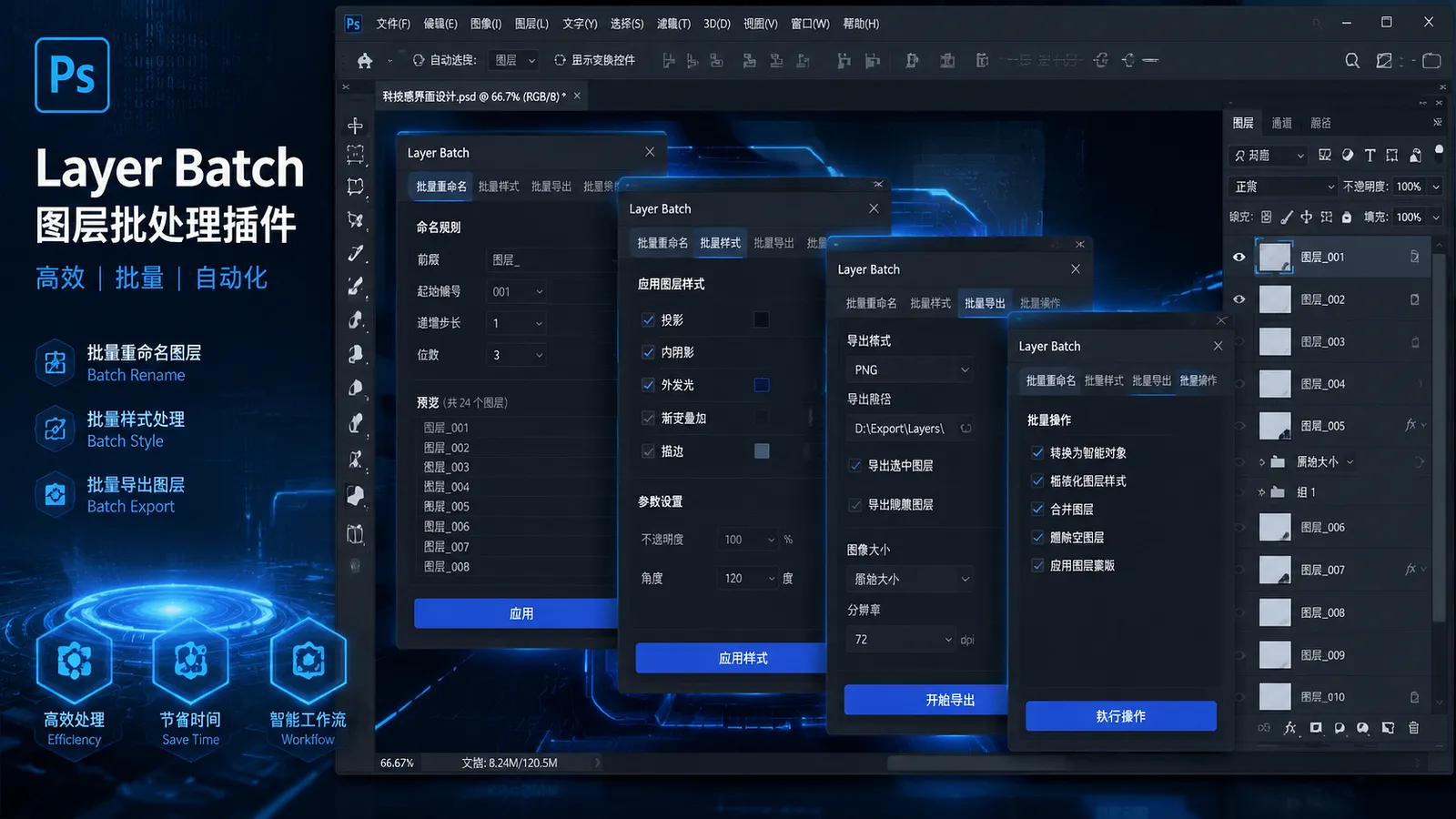
Task: Select the 图层_003 layer thumbnail
Action: [x=1275, y=342]
